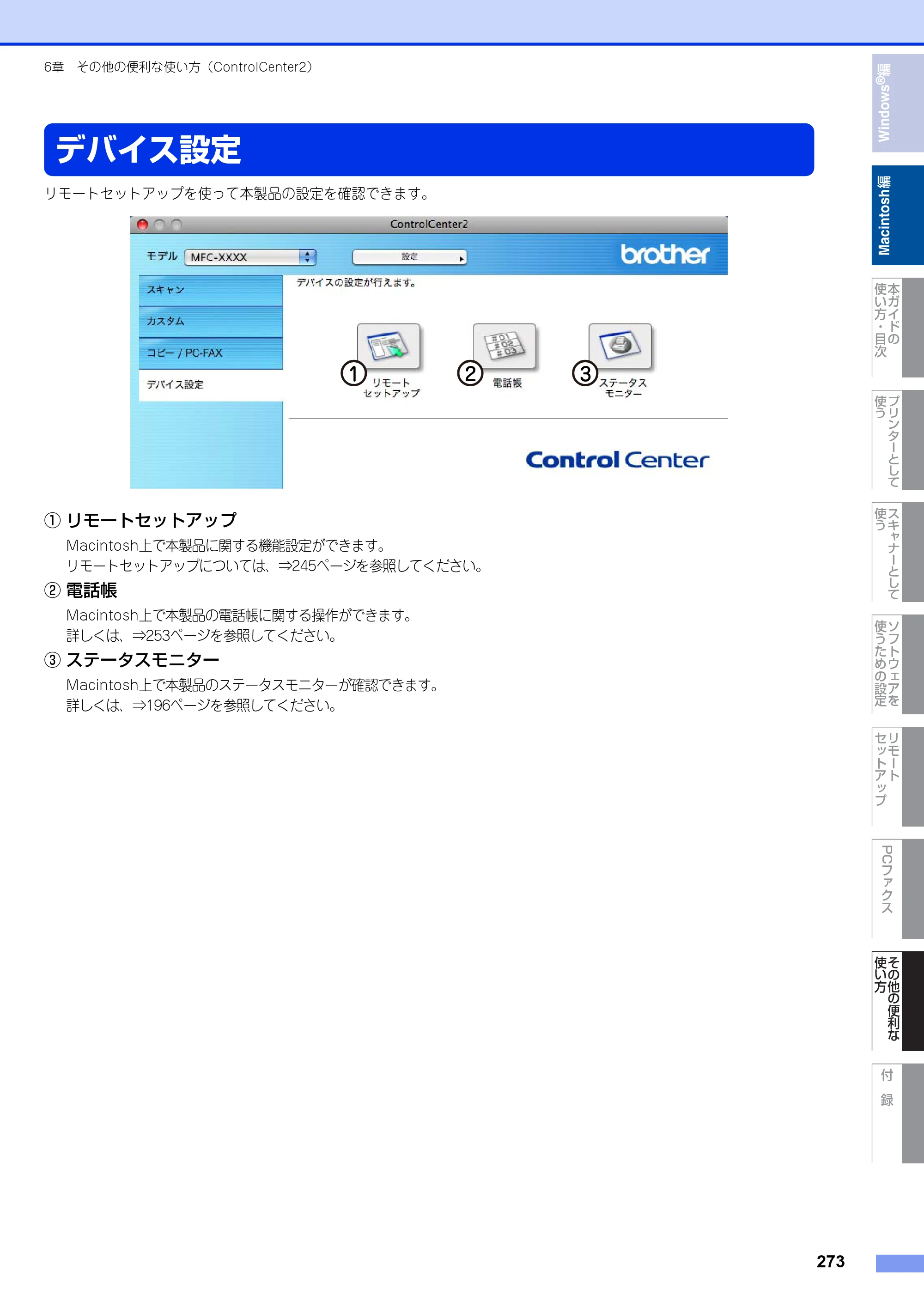Close the ControlCenter2 window with red button

pos(142,225)
